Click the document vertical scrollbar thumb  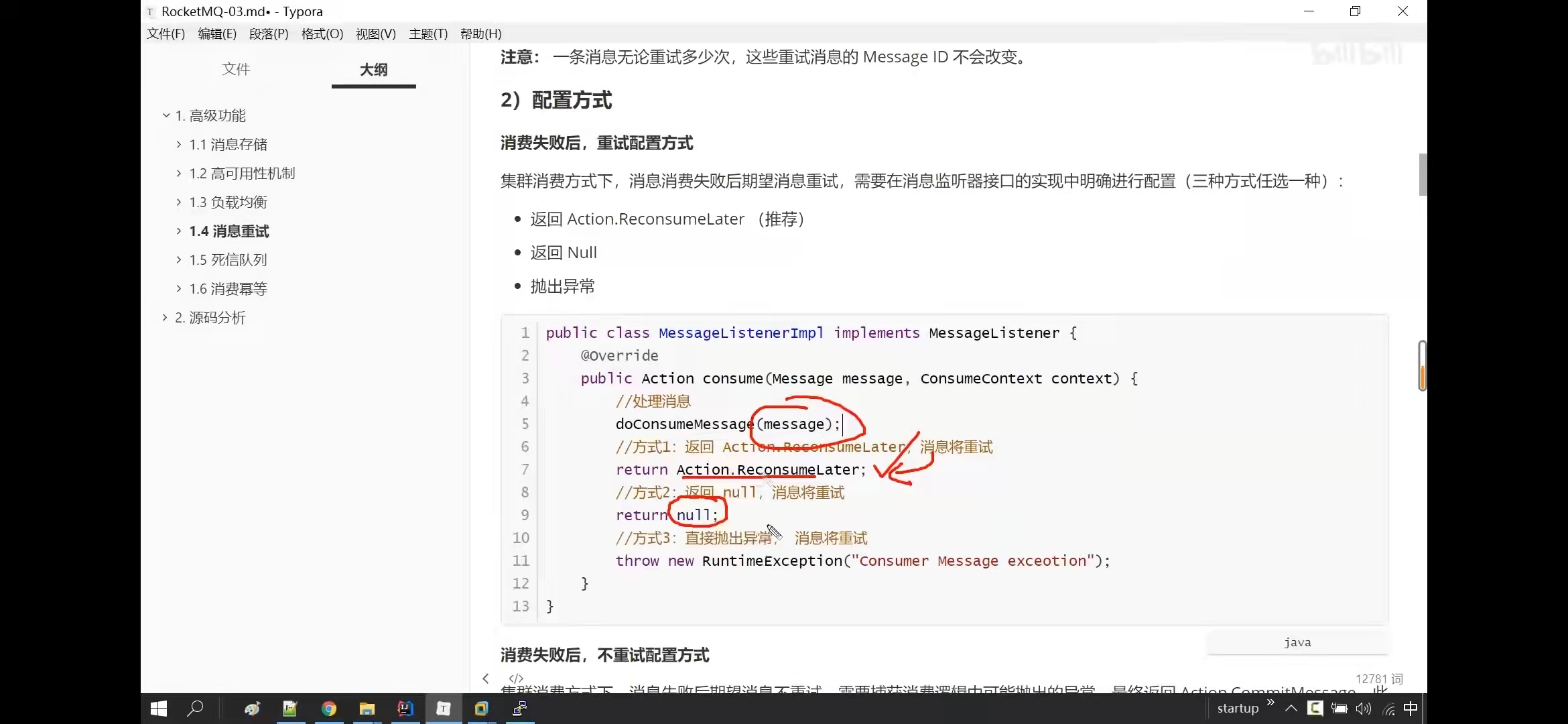[1422, 174]
